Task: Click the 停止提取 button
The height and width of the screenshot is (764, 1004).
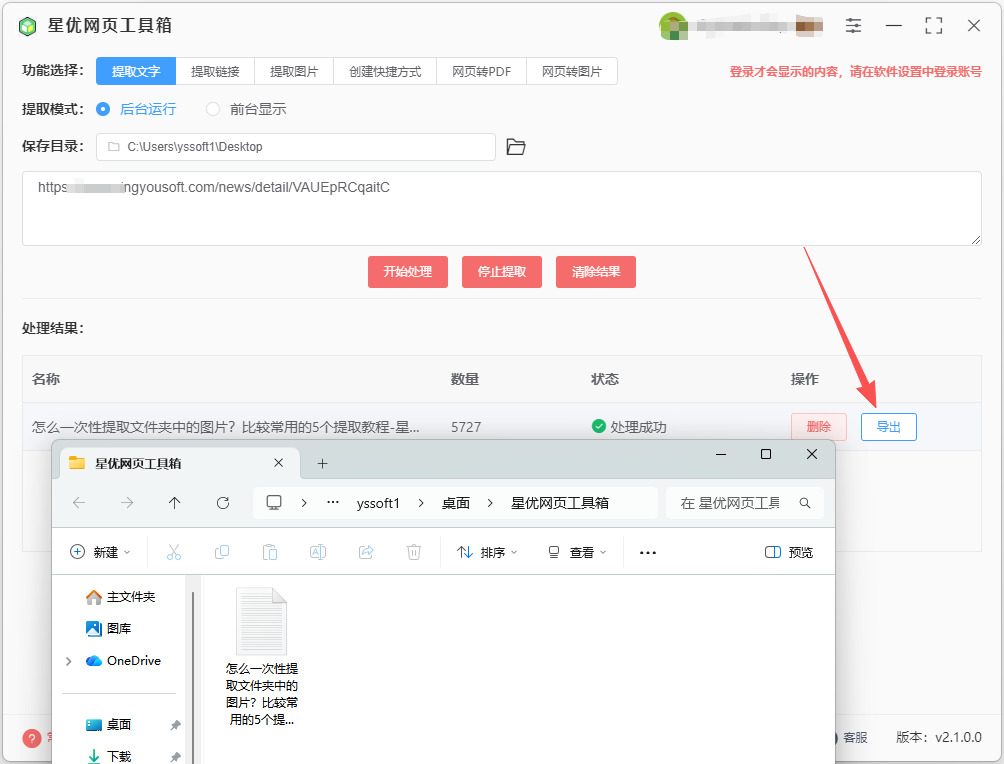Action: (x=501, y=272)
